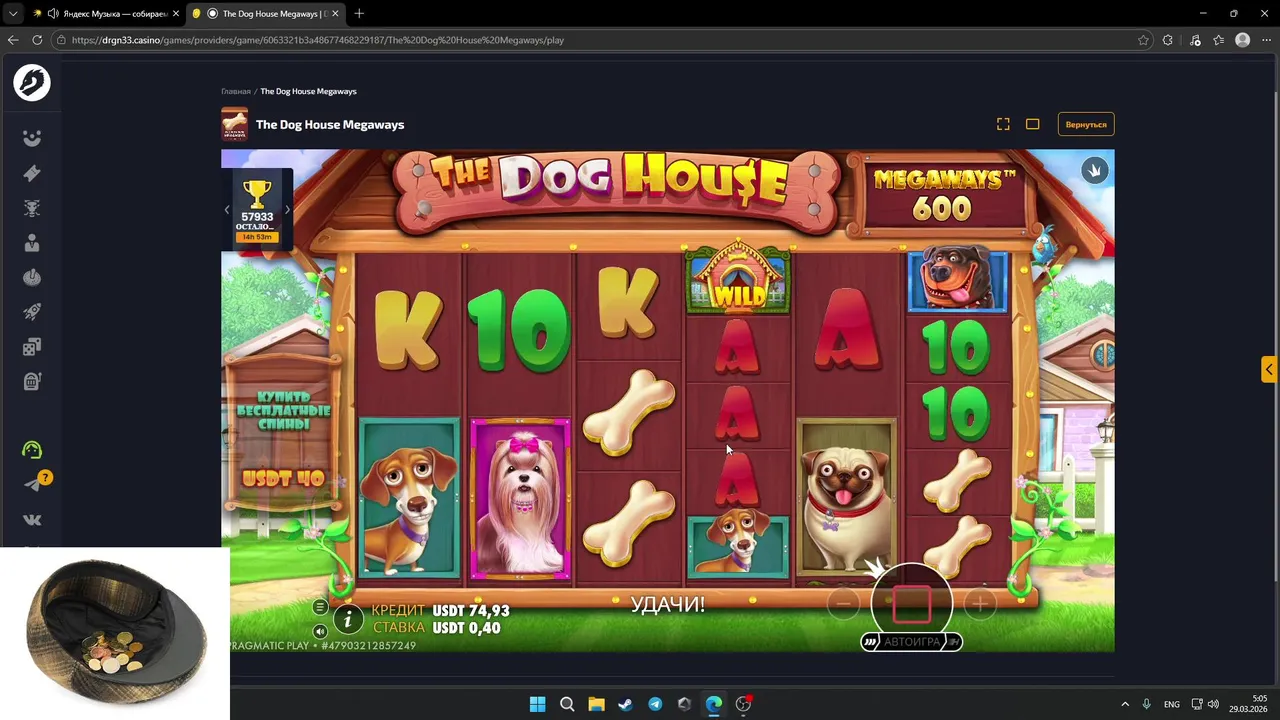Image resolution: width=1280 pixels, height=720 pixels.
Task: Click the bet USDT 0,40 value
Action: coord(466,628)
